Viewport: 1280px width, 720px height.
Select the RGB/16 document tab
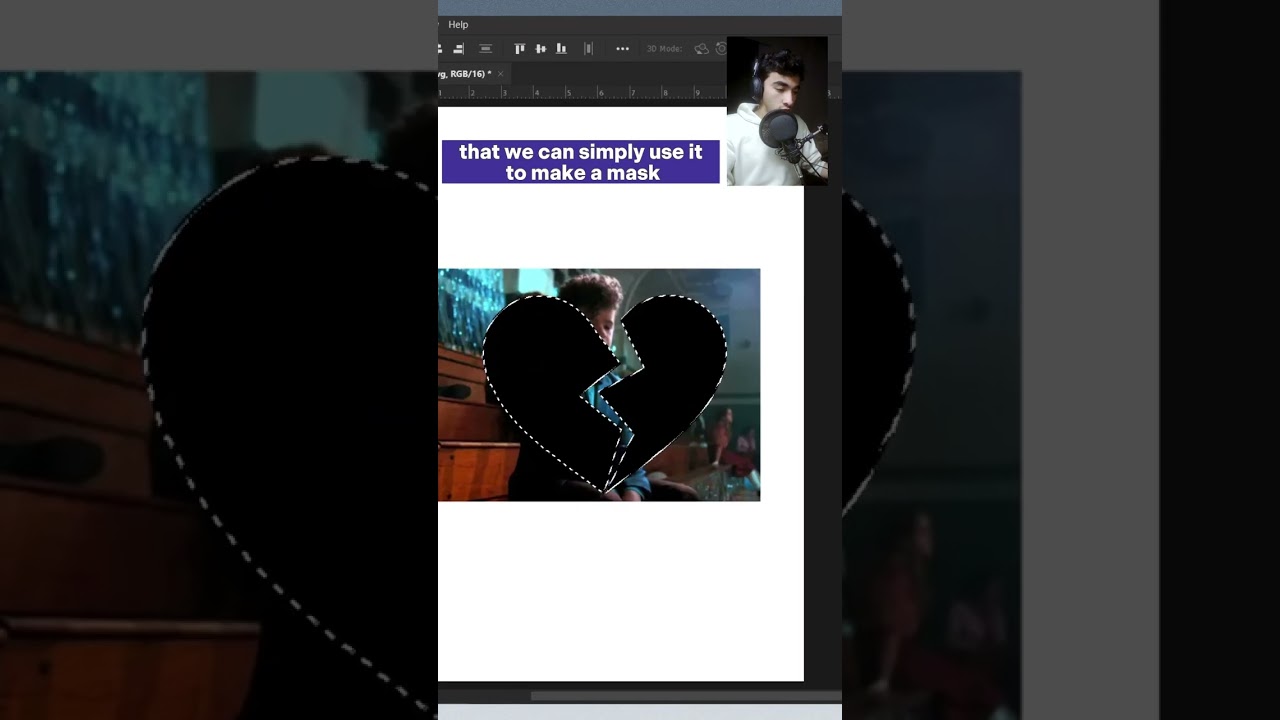474,74
